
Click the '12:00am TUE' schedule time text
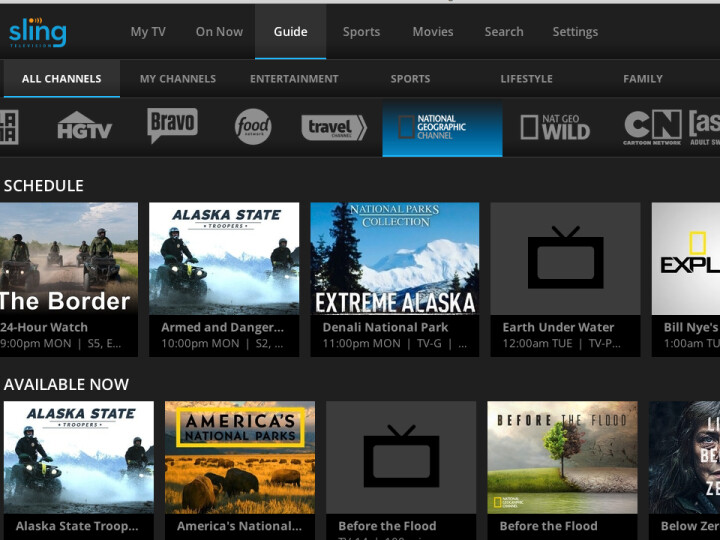[537, 343]
